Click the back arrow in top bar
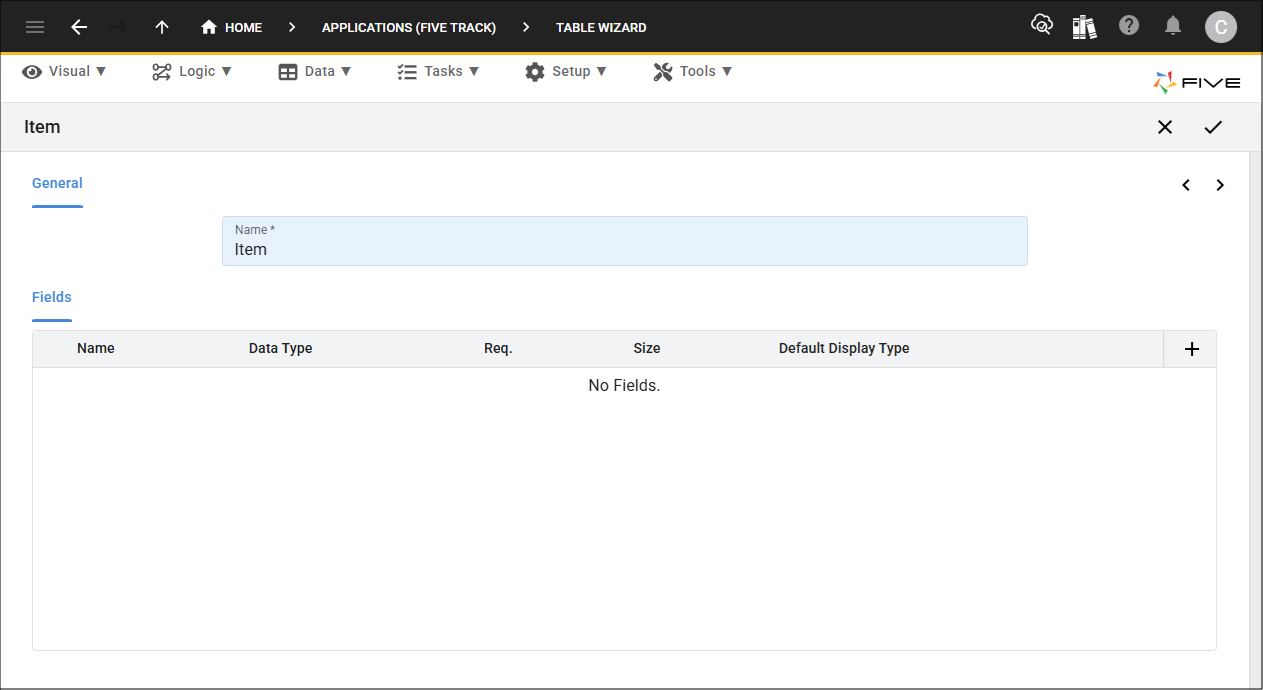This screenshot has width=1263, height=690. pyautogui.click(x=79, y=27)
